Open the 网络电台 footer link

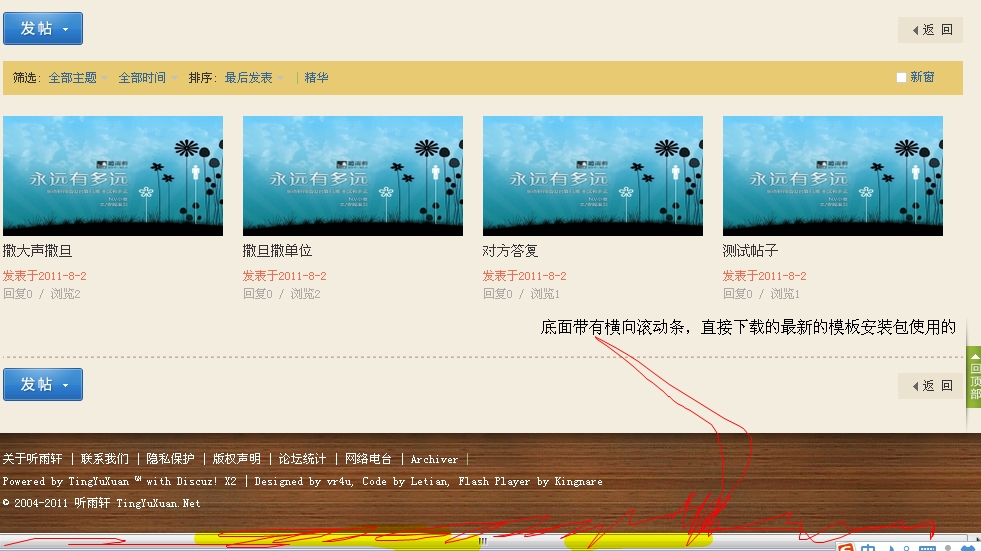369,459
